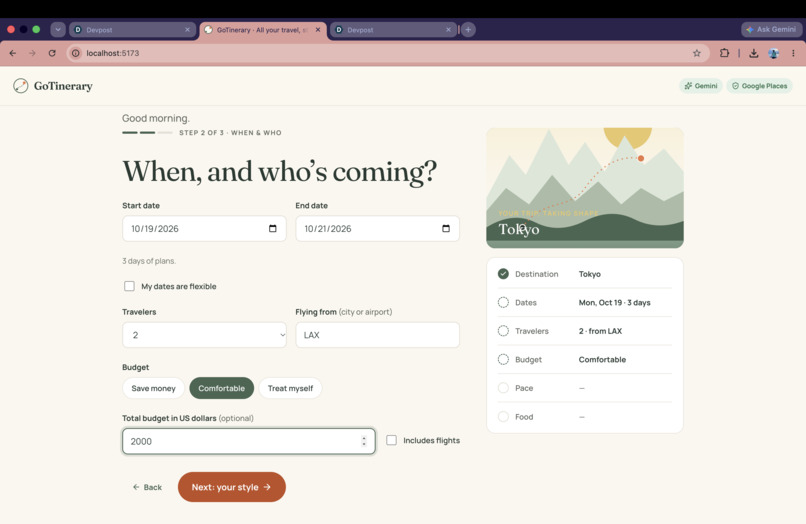Image resolution: width=806 pixels, height=524 pixels.
Task: Switch to the GoTinerary tab
Action: tap(262, 30)
